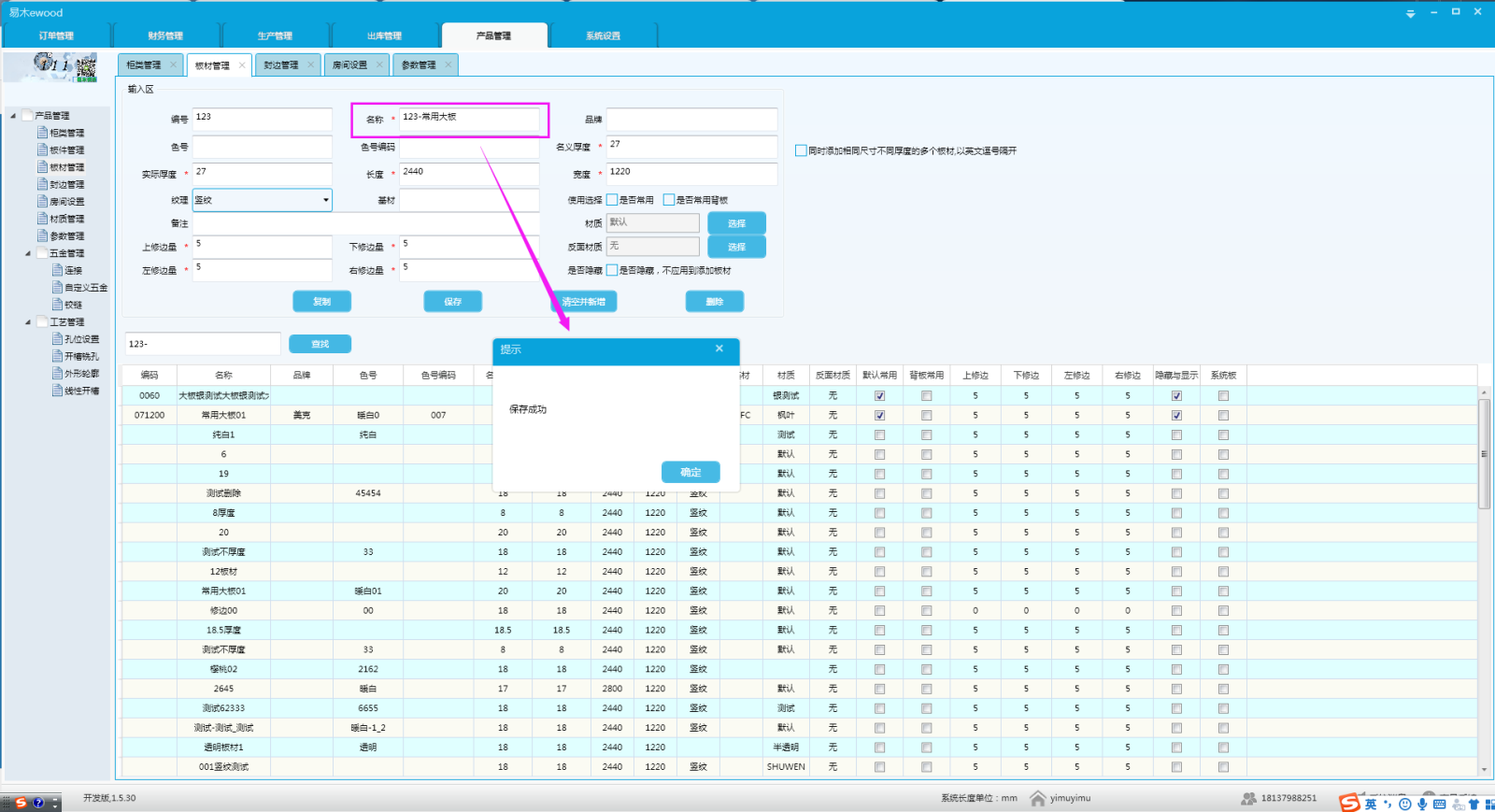The height and width of the screenshot is (812, 1495).
Task: Uncheck 默认常用 for row 0060
Action: [x=879, y=396]
